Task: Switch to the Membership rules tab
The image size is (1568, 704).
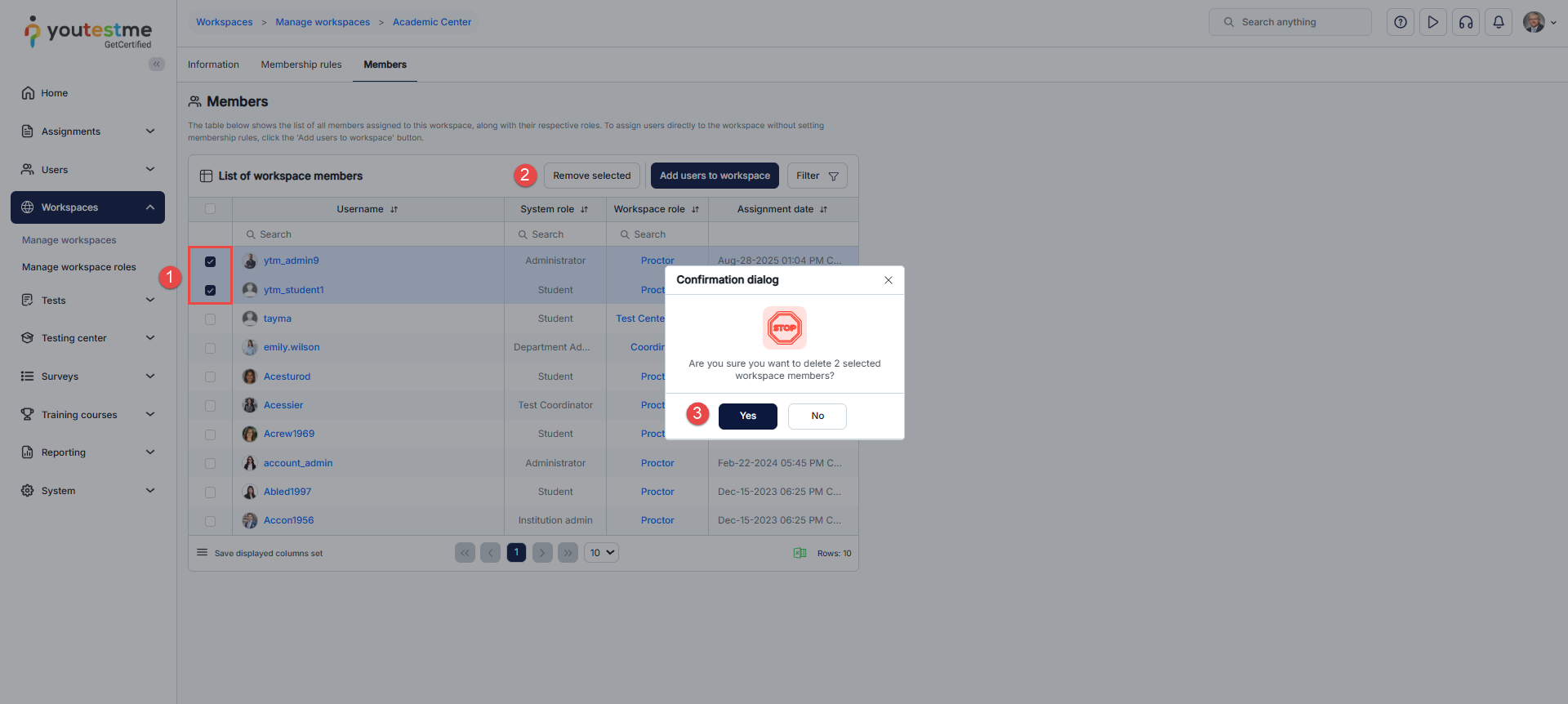Action: pyautogui.click(x=301, y=65)
